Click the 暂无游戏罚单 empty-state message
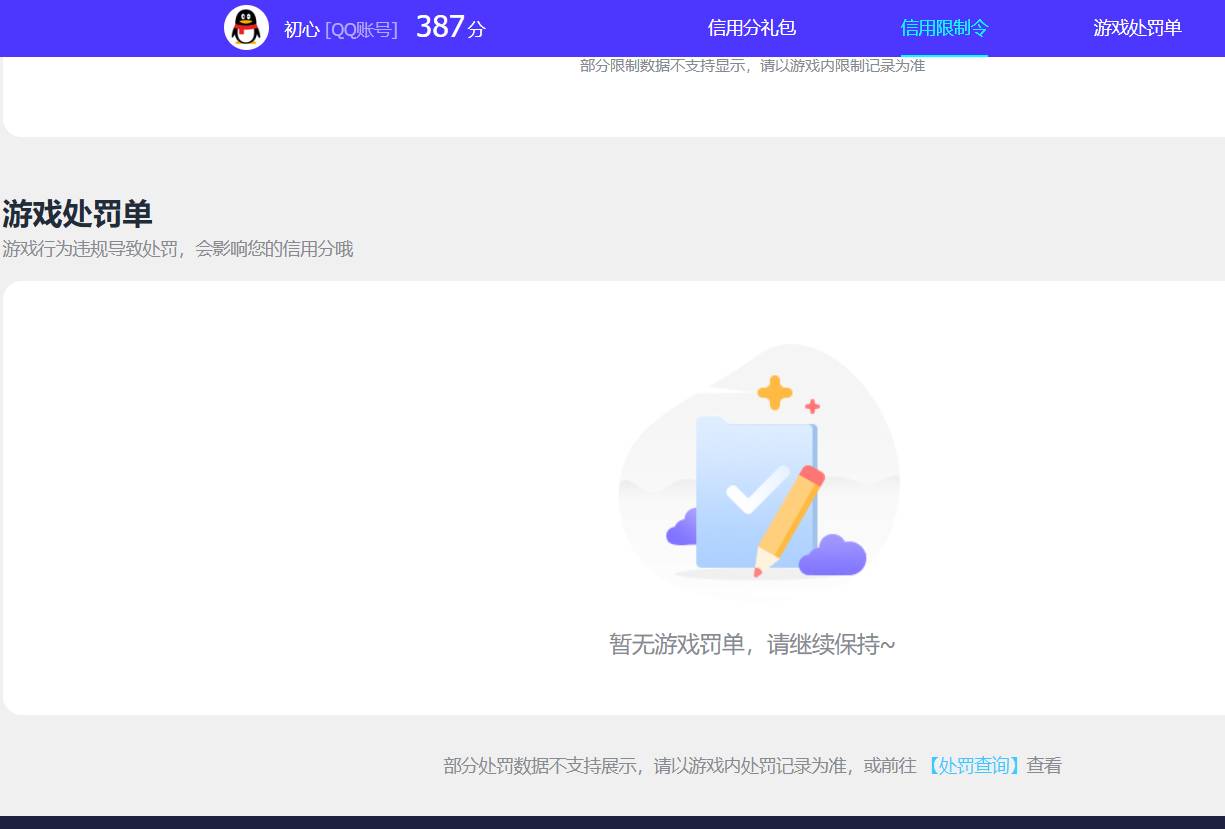 (x=753, y=645)
